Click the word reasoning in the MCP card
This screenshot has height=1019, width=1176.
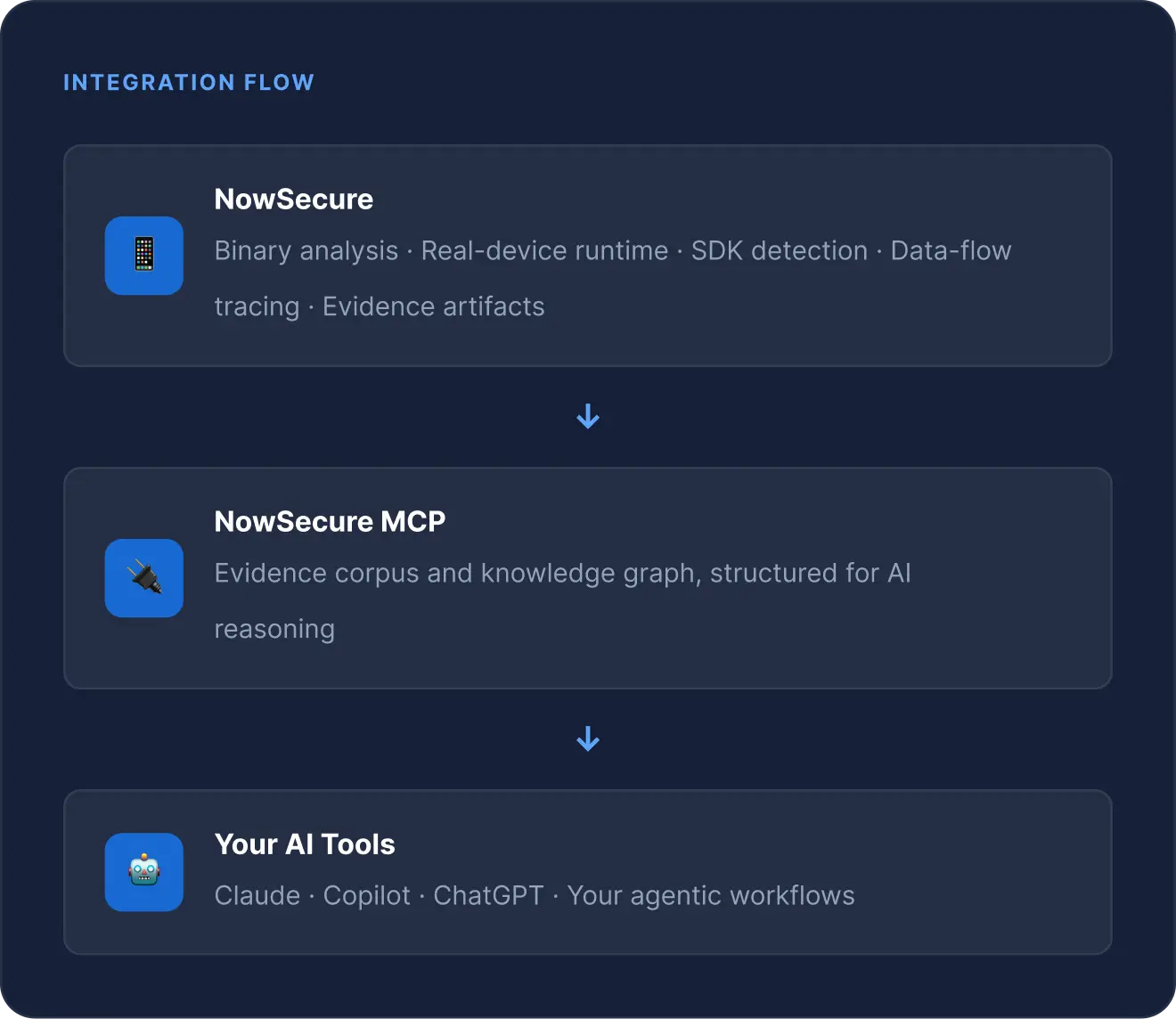tap(275, 630)
